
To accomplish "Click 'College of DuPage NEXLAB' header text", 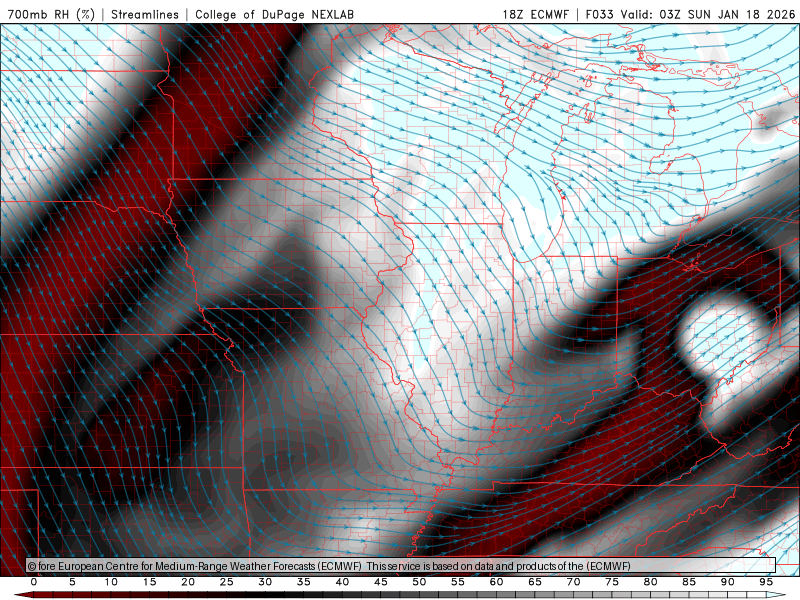I will (x=274, y=14).
